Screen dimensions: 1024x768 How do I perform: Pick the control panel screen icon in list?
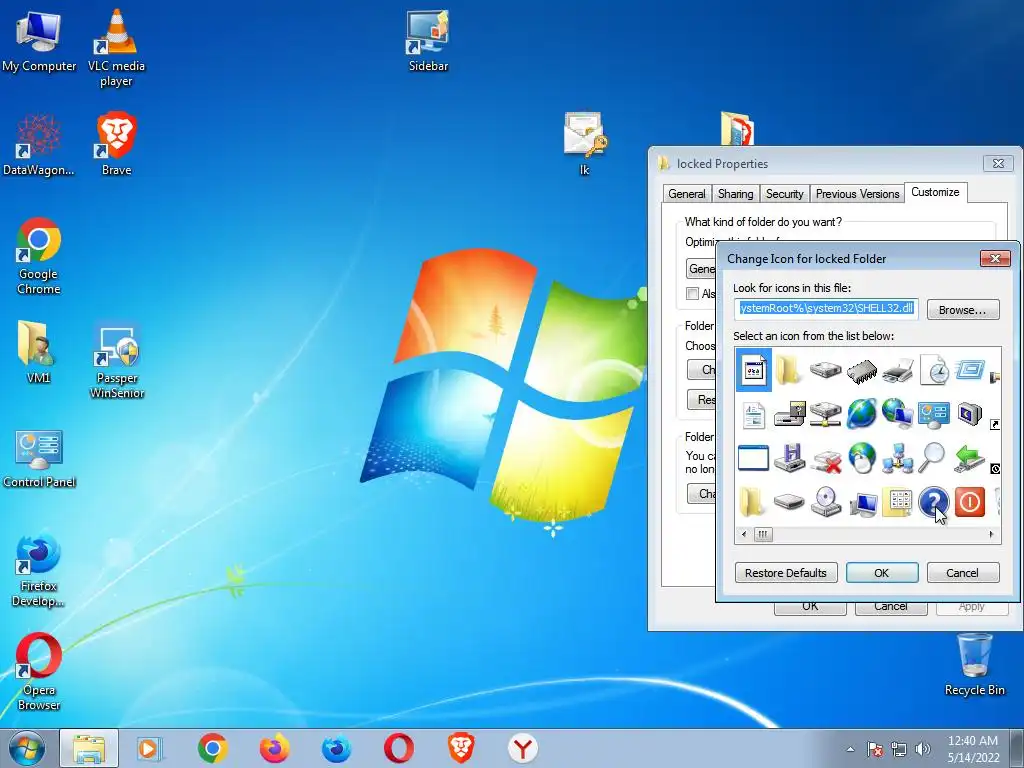[934, 415]
